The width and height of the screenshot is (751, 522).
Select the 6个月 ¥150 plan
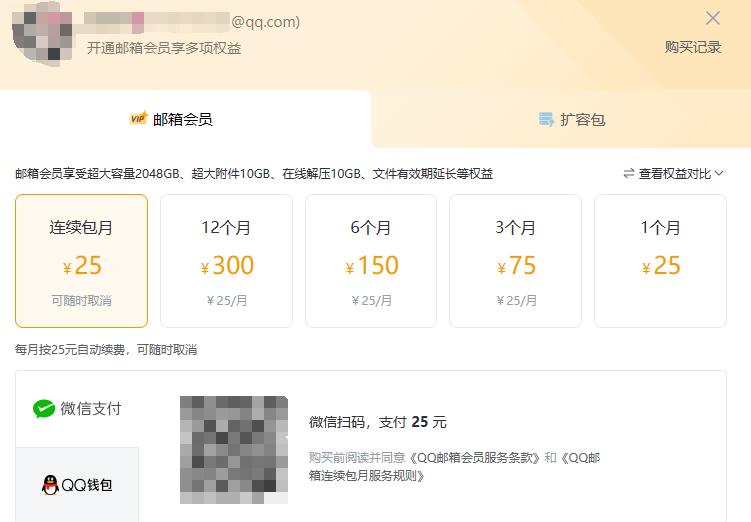tap(371, 261)
